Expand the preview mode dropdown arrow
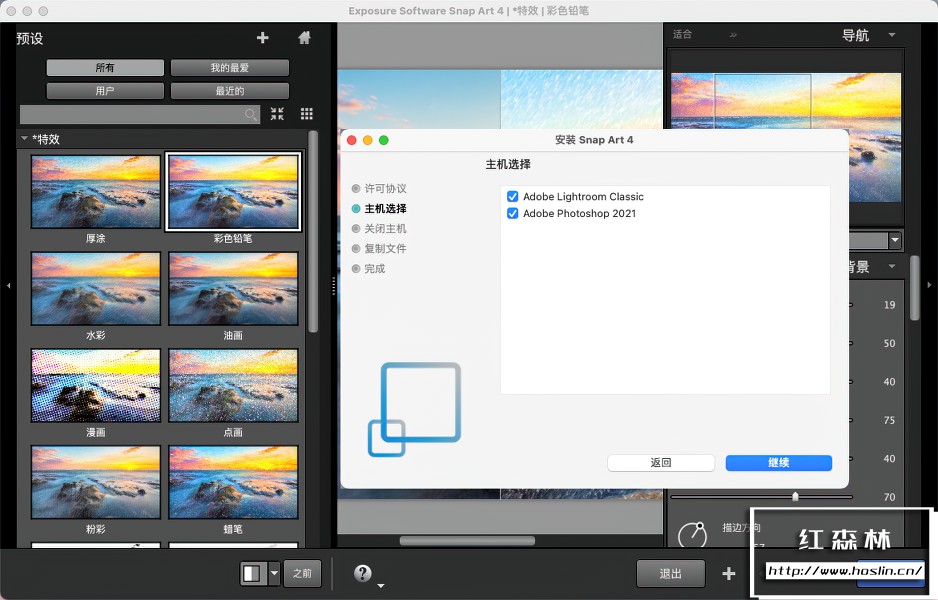 [273, 573]
